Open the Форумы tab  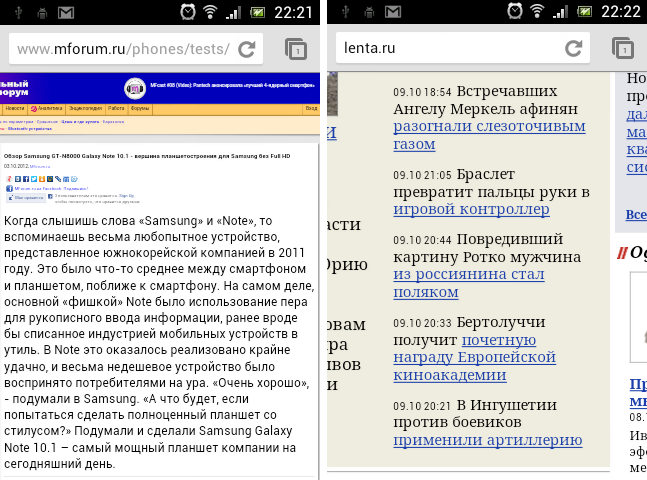[x=140, y=107]
